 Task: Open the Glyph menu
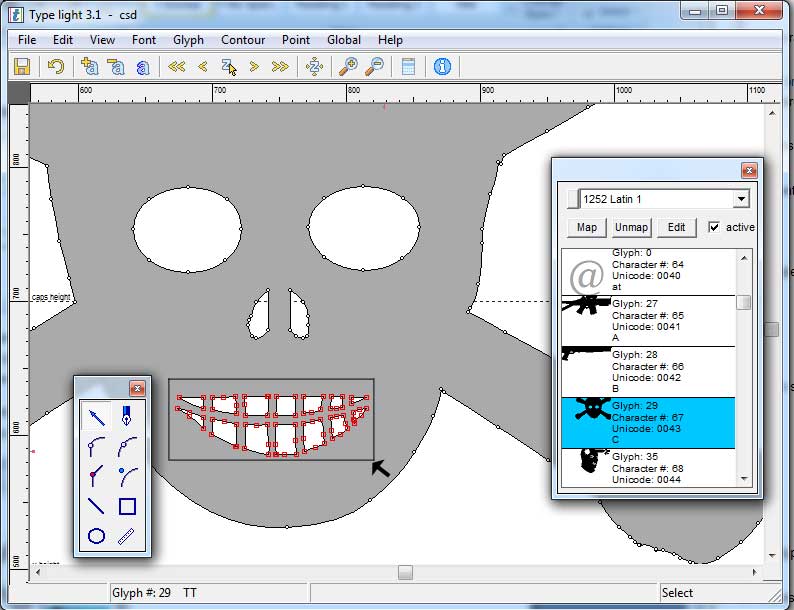coord(188,40)
